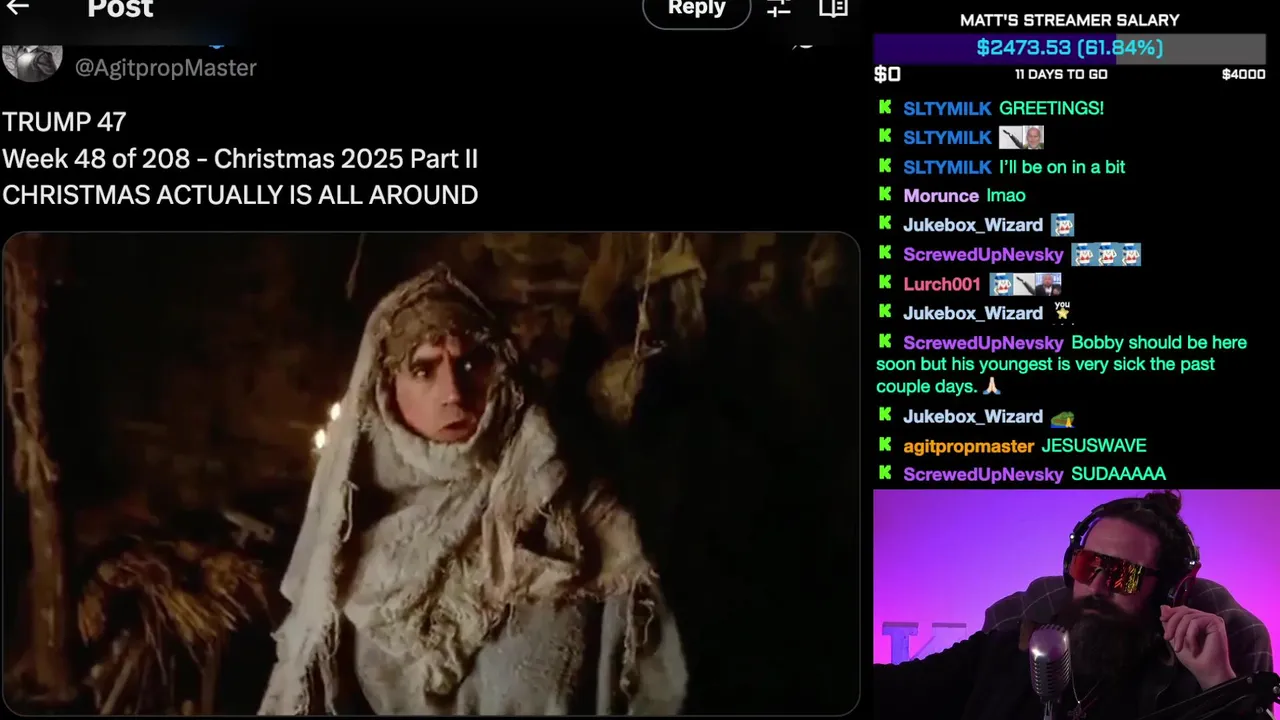This screenshot has height=720, width=1280.
Task: Click the "I'll be on in a bit" message
Action: 1062,167
